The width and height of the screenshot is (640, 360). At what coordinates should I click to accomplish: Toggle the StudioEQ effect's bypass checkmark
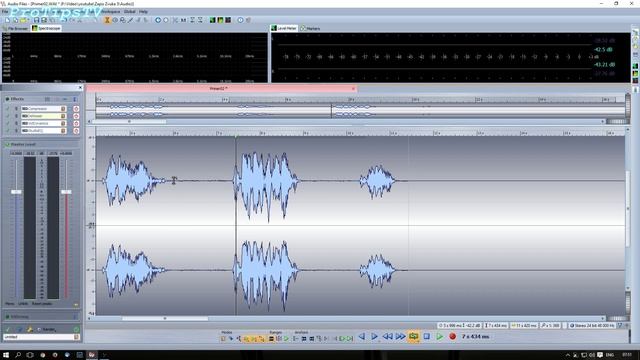pyautogui.click(x=7, y=131)
